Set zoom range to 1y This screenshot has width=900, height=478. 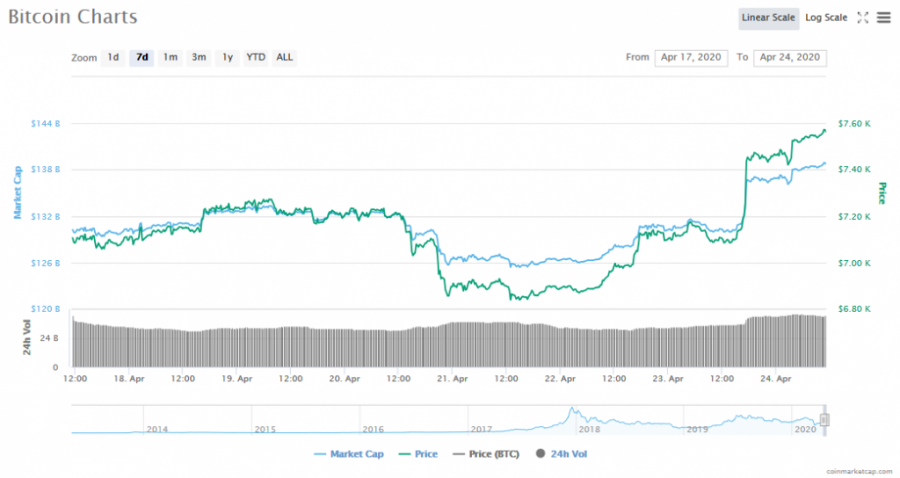(227, 57)
